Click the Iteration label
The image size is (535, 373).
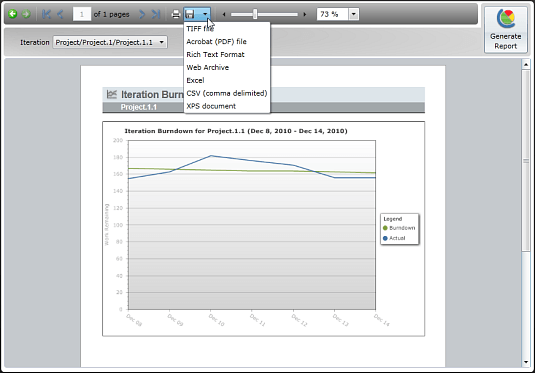click(x=34, y=42)
